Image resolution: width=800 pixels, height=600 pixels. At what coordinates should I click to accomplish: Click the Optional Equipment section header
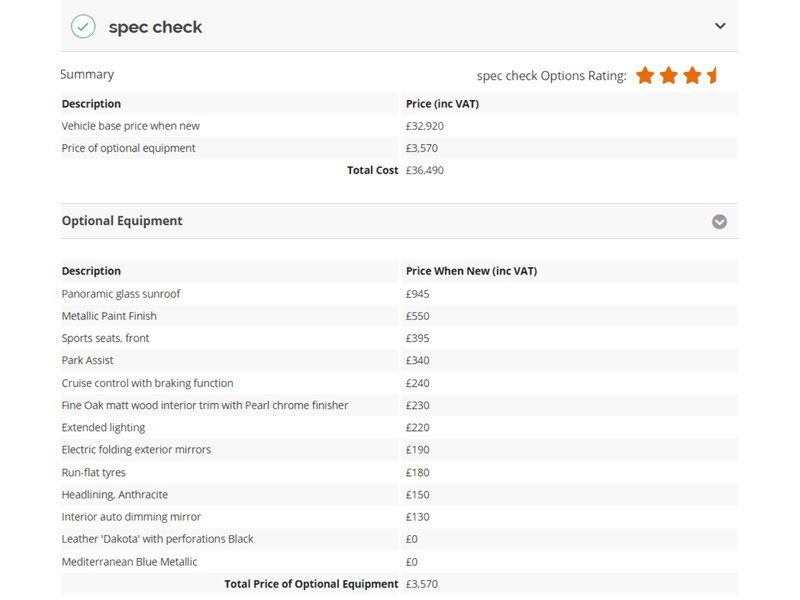tap(122, 221)
